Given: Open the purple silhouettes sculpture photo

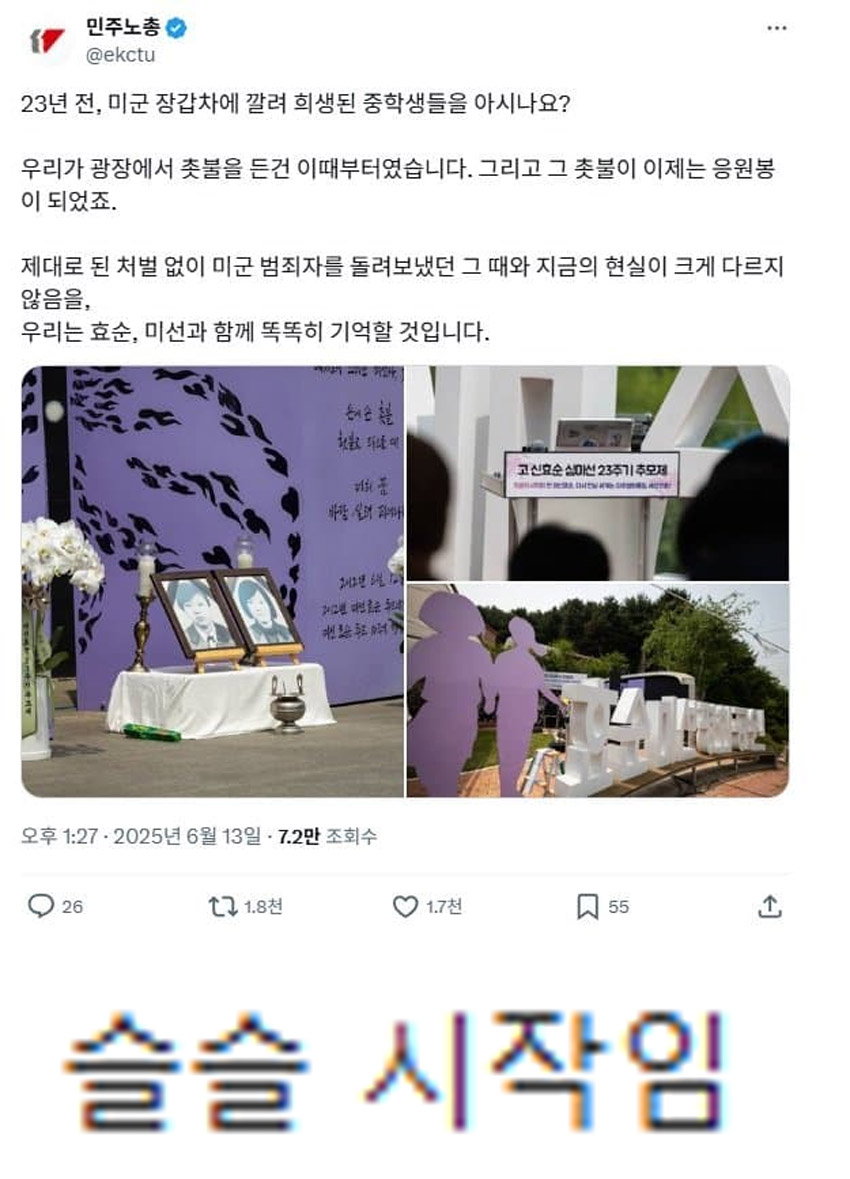Looking at the screenshot, I should [598, 690].
